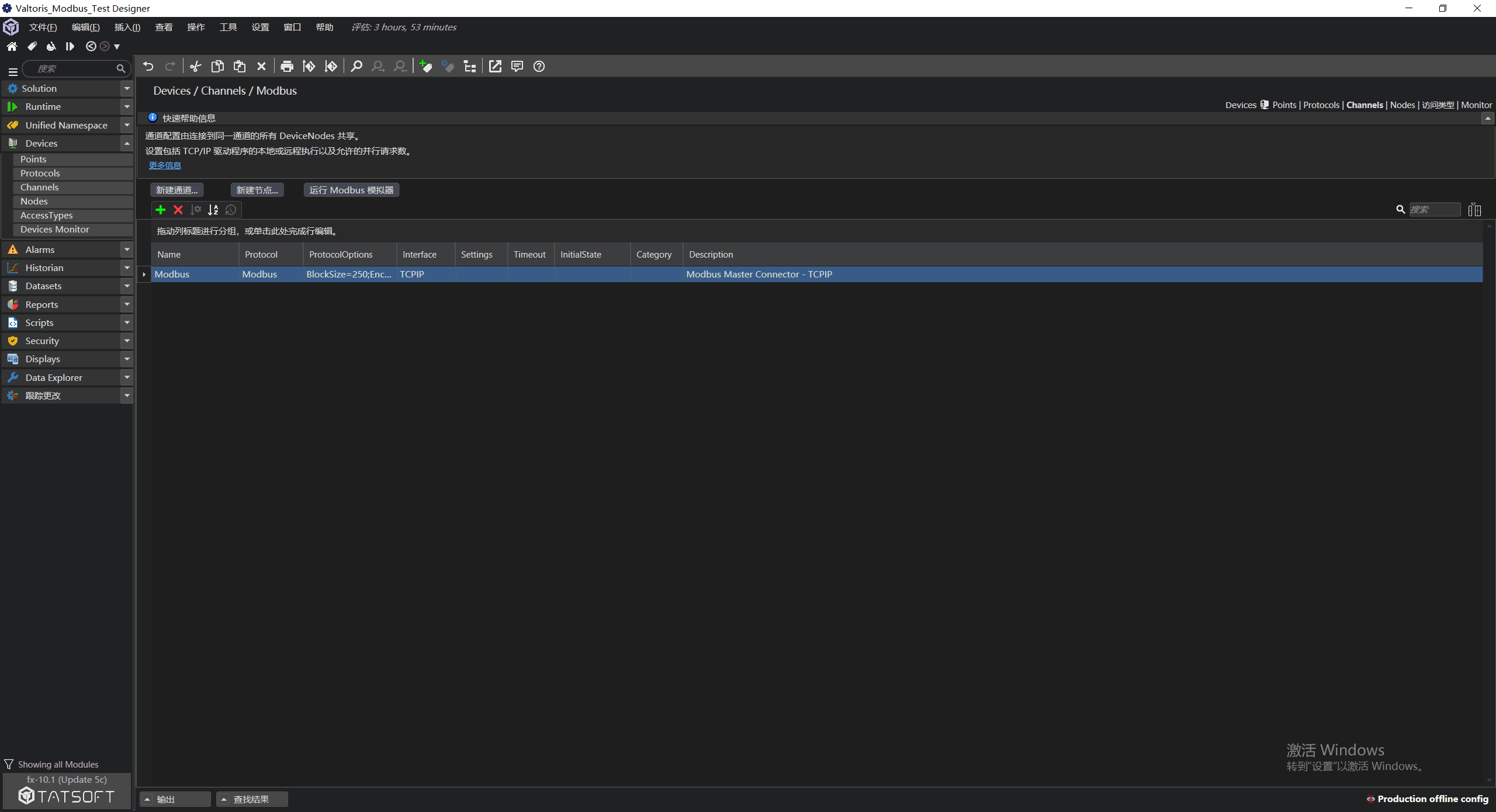Open Devices Monitor in sidebar

(72, 230)
